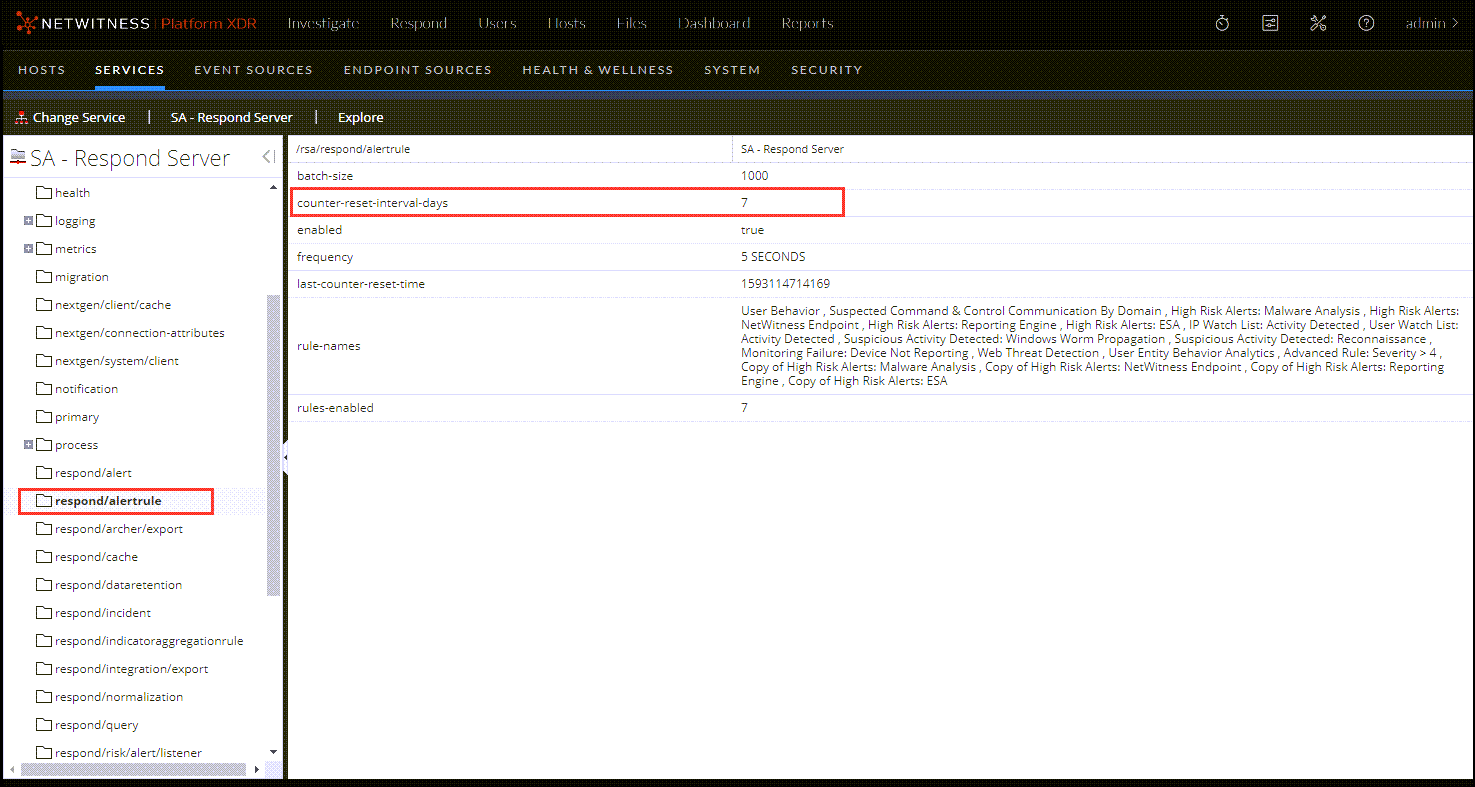The width and height of the screenshot is (1475, 787).
Task: Open the admin user menu
Action: pos(1431,23)
